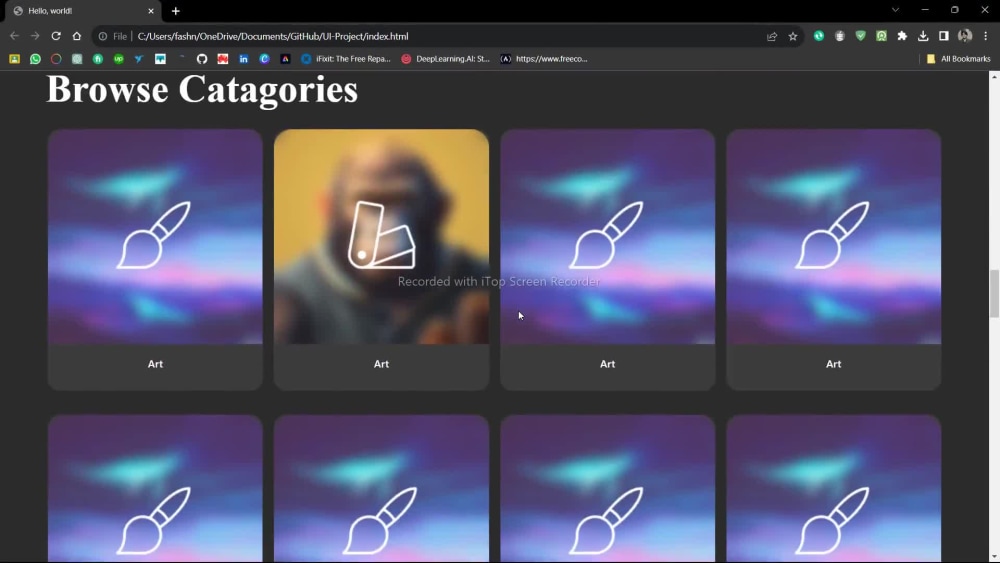Click the third top-row Art card image

[x=607, y=237]
